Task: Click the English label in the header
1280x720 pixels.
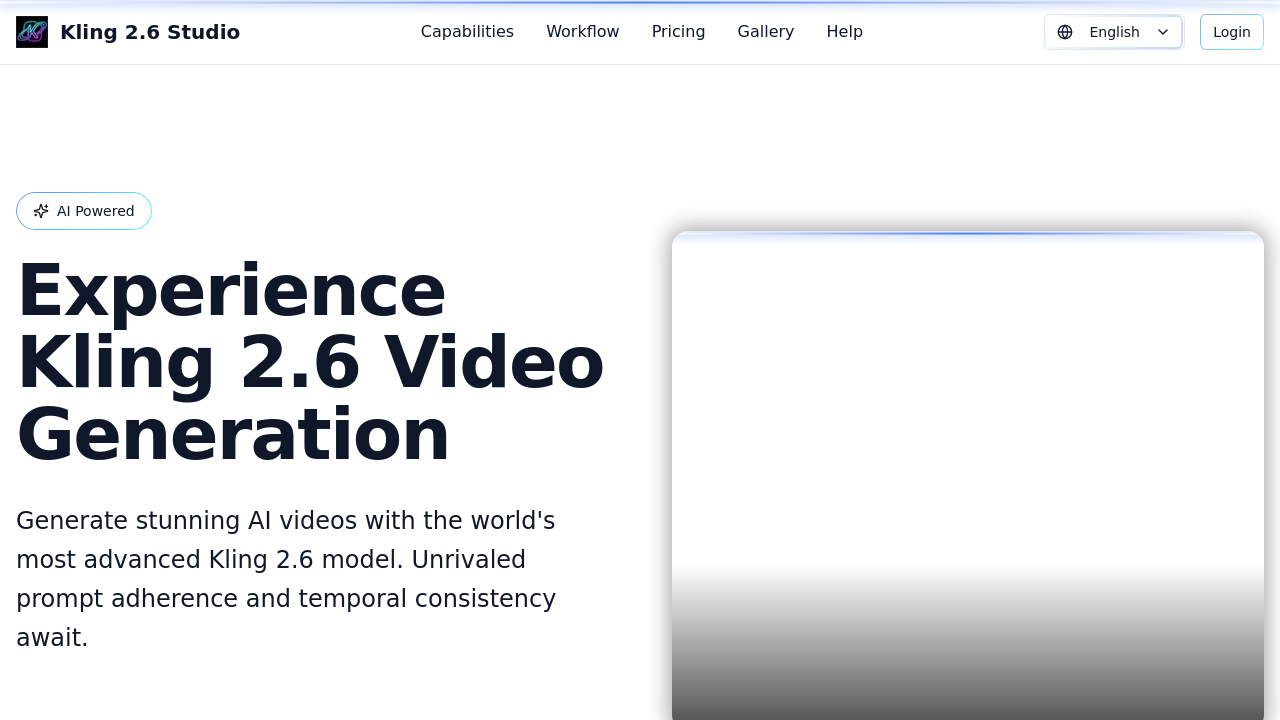Action: coord(1114,31)
